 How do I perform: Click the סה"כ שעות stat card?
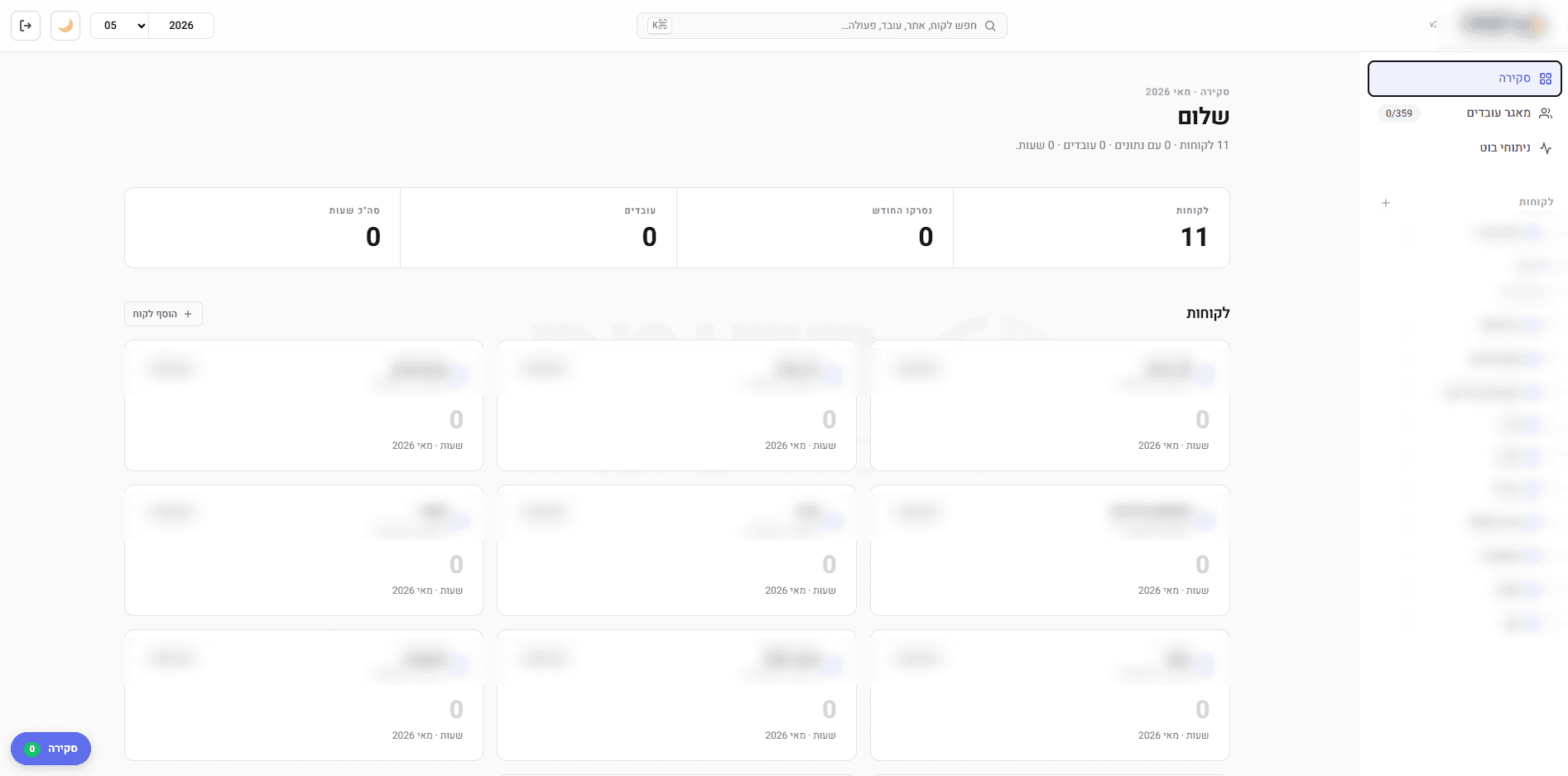262,228
